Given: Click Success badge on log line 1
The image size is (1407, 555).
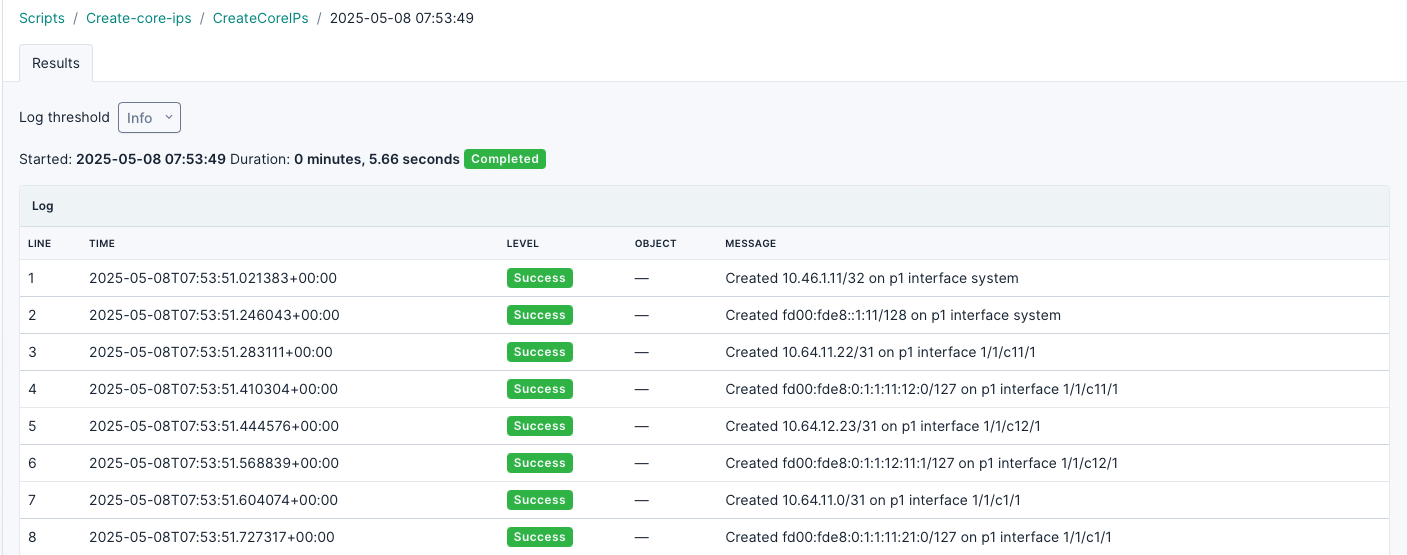Looking at the screenshot, I should [539, 278].
